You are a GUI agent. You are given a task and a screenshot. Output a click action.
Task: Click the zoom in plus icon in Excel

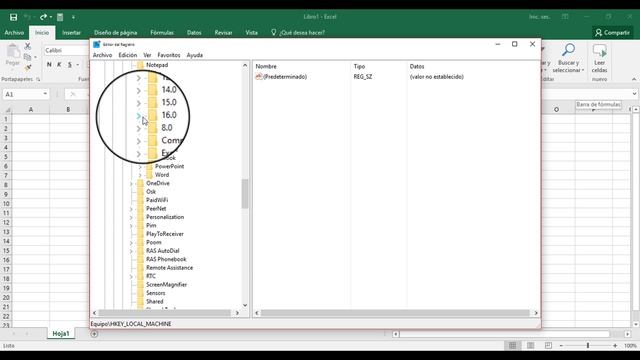[x=615, y=346]
